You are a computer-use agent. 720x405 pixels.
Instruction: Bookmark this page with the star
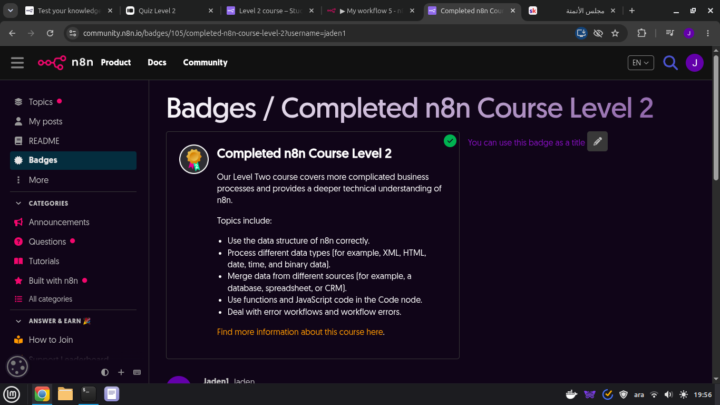[615, 33]
